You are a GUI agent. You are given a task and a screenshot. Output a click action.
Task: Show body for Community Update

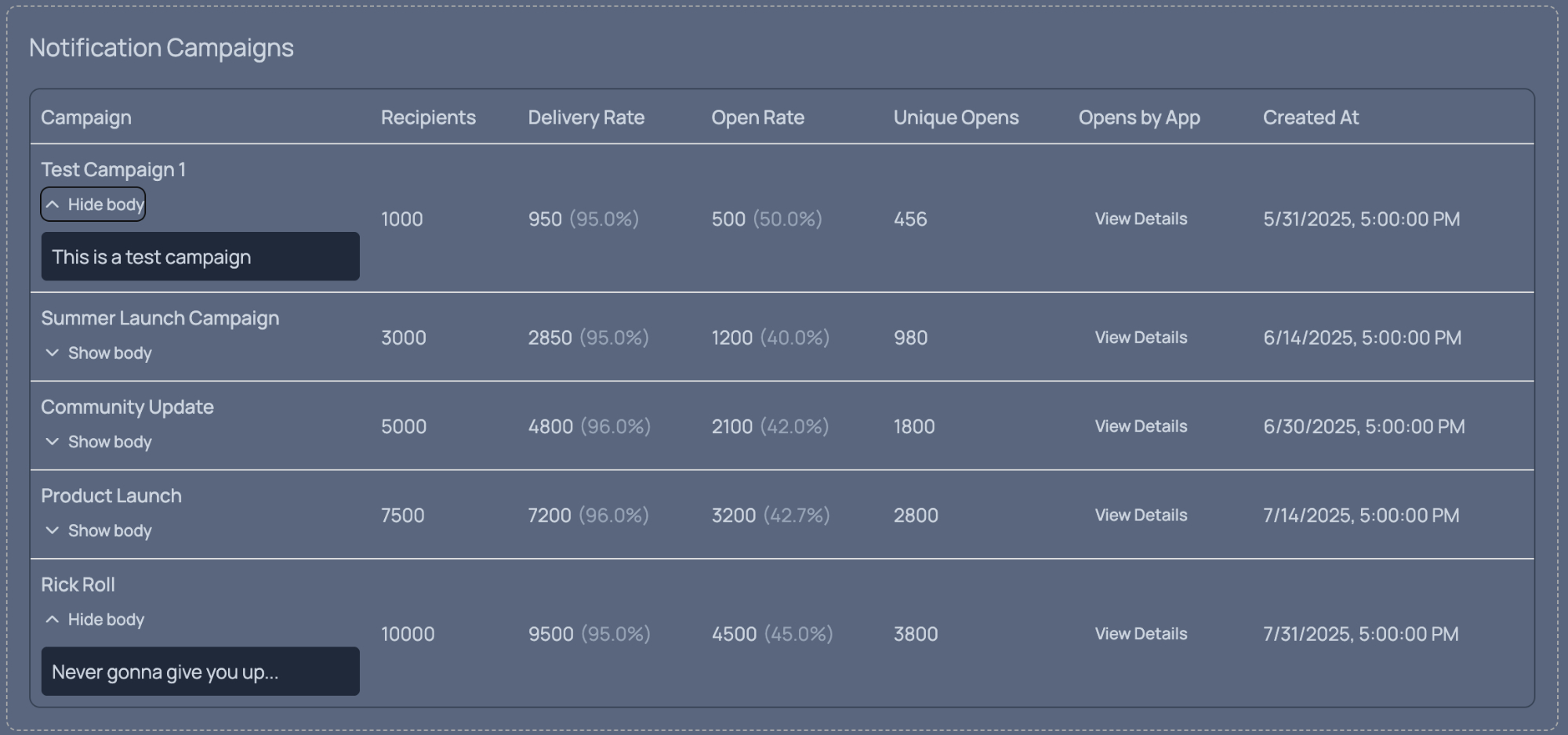coord(99,442)
